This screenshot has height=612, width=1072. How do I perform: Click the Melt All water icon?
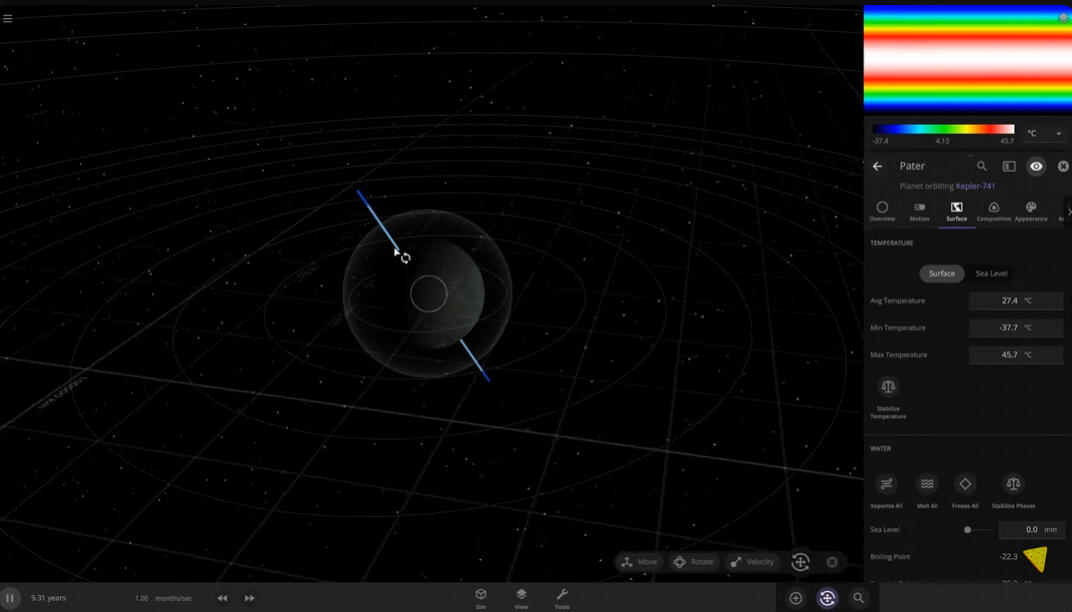coord(927,484)
